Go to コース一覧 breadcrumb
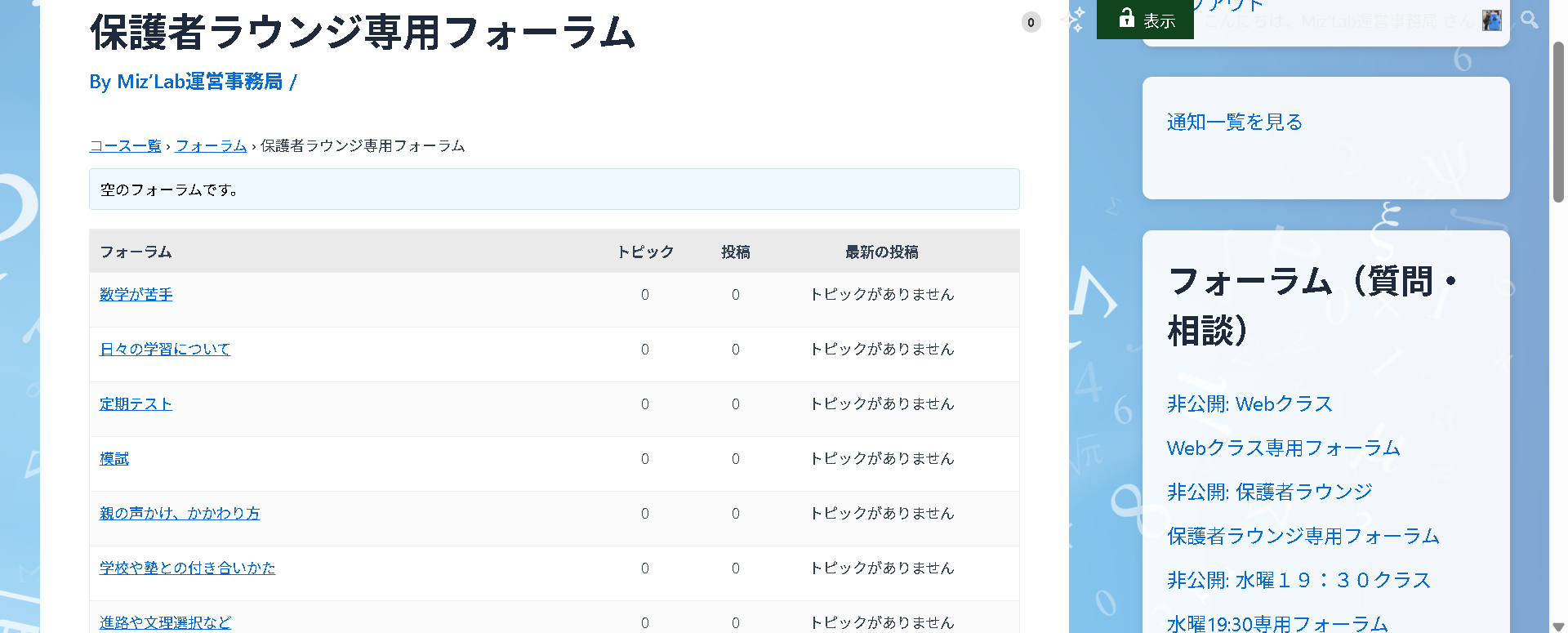Viewport: 1568px width, 633px height. (x=126, y=145)
